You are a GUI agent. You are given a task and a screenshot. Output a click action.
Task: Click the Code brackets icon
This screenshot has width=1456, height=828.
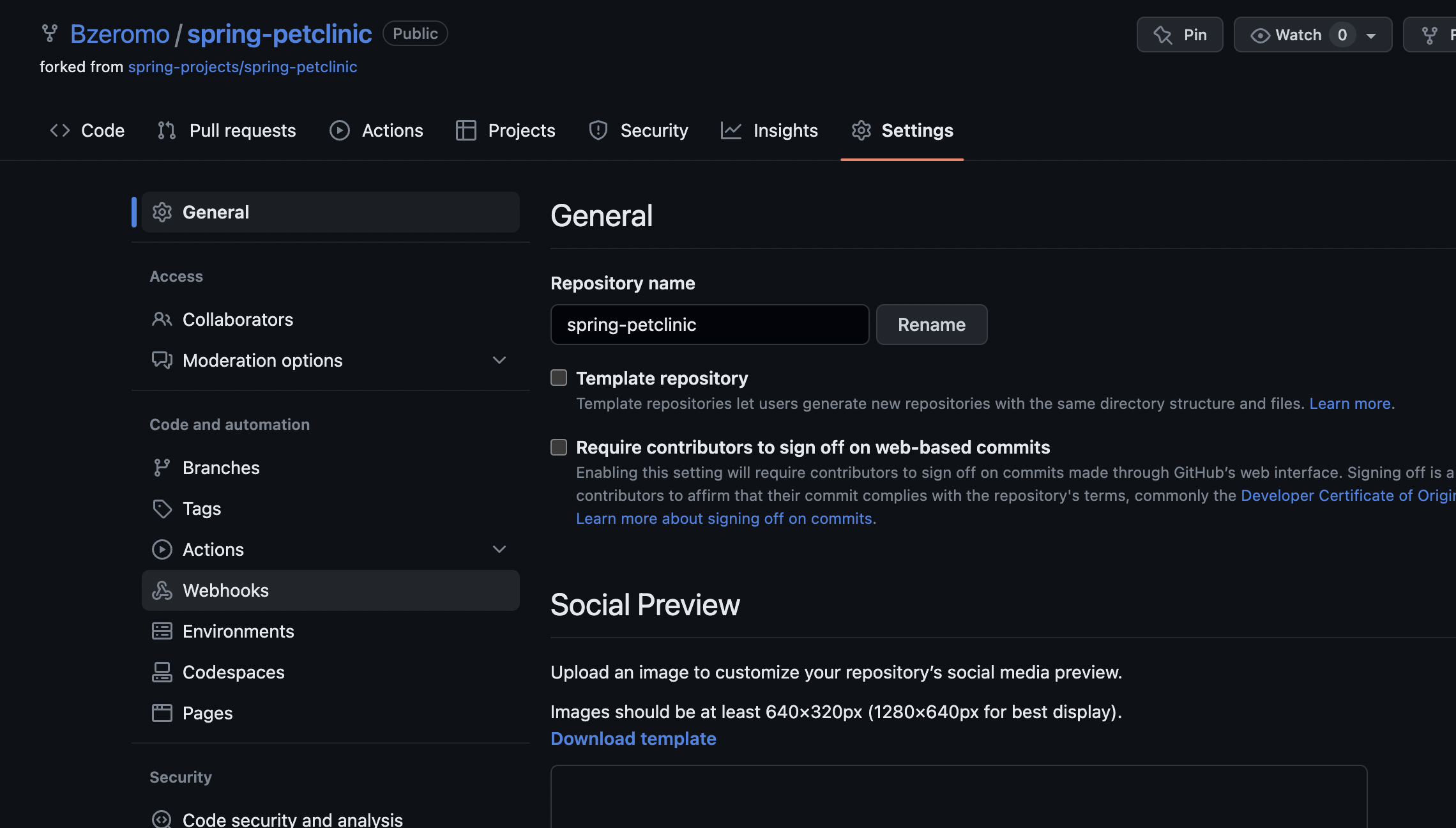[x=60, y=130]
